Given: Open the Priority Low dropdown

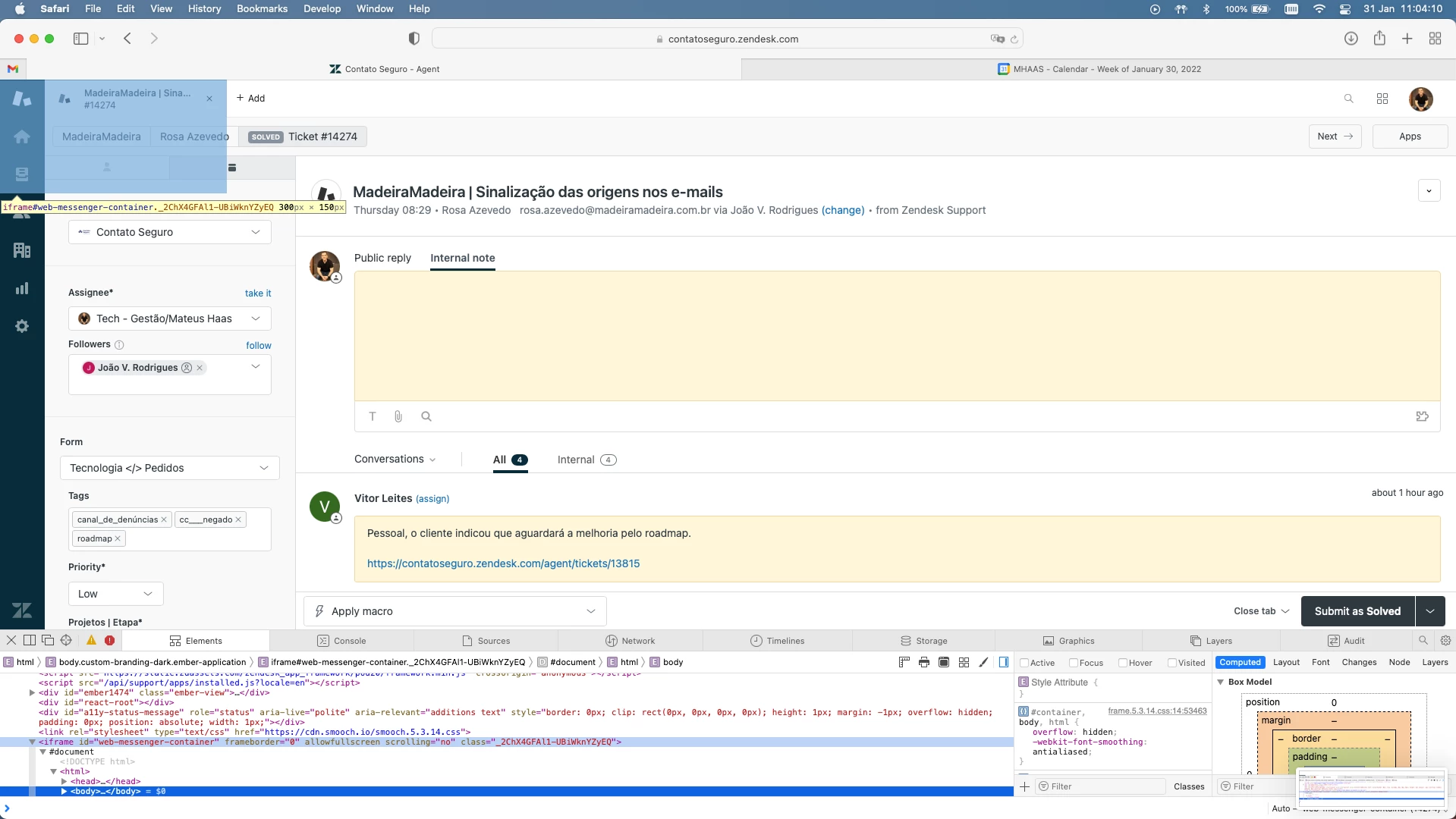Looking at the screenshot, I should pyautogui.click(x=116, y=594).
